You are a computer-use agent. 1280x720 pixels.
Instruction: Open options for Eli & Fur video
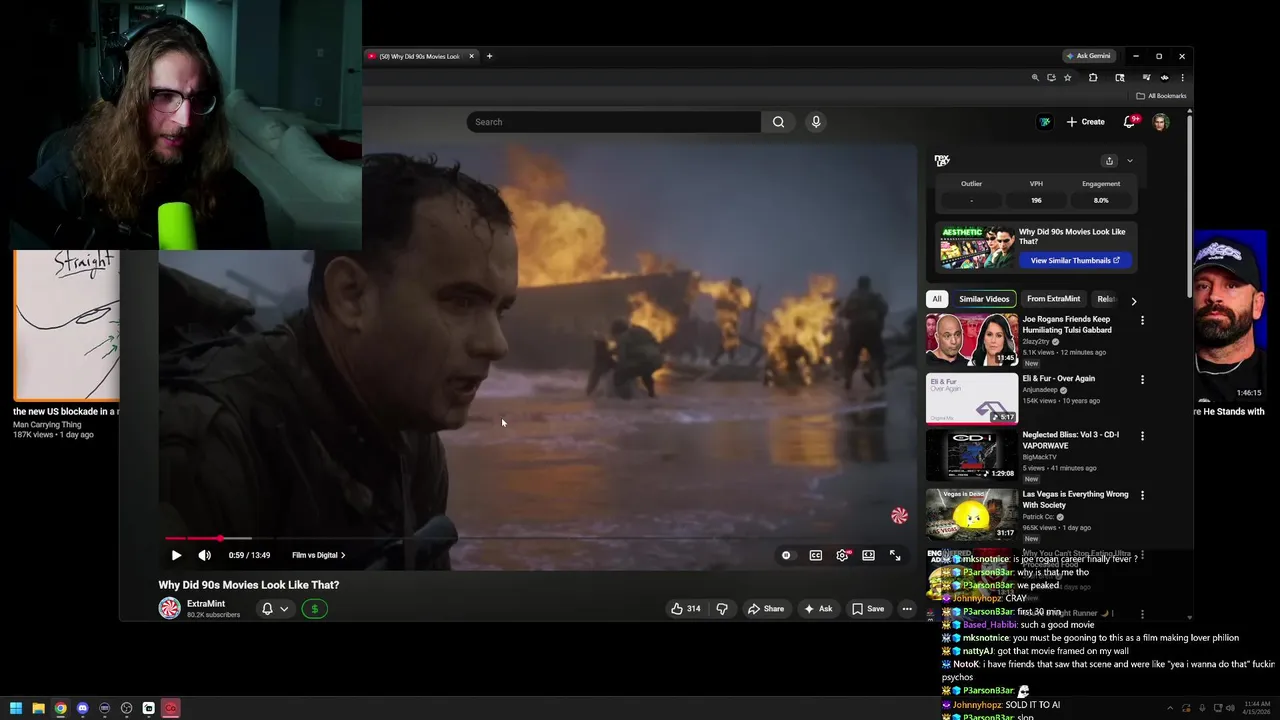coord(1142,380)
